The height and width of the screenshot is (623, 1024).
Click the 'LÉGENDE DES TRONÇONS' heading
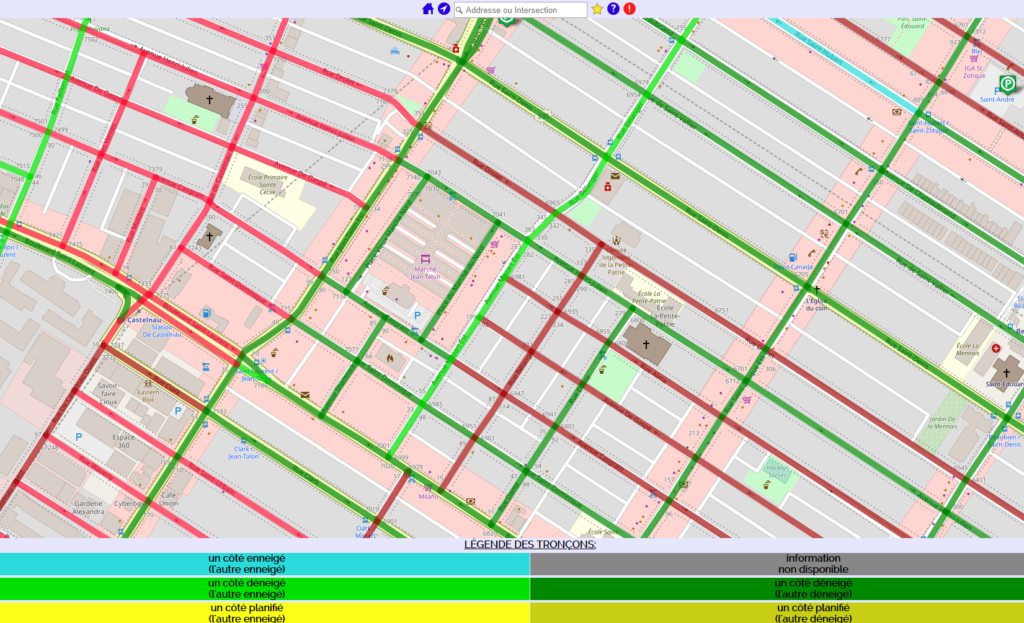(530, 545)
